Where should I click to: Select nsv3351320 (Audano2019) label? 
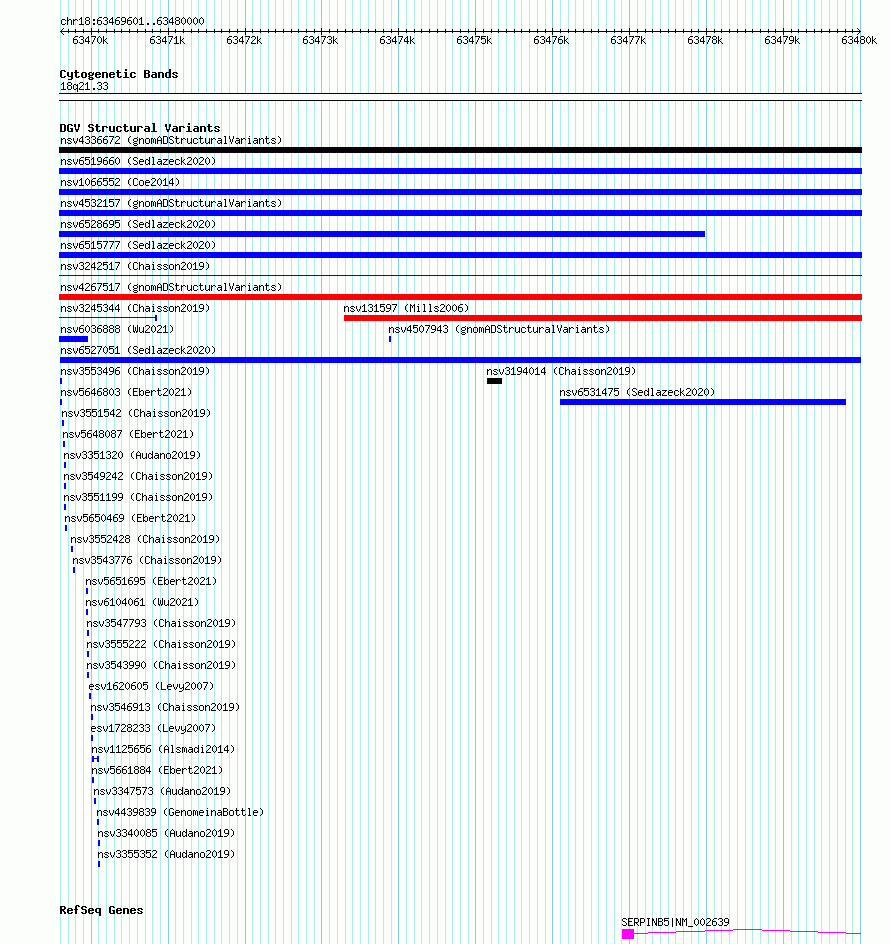132,455
